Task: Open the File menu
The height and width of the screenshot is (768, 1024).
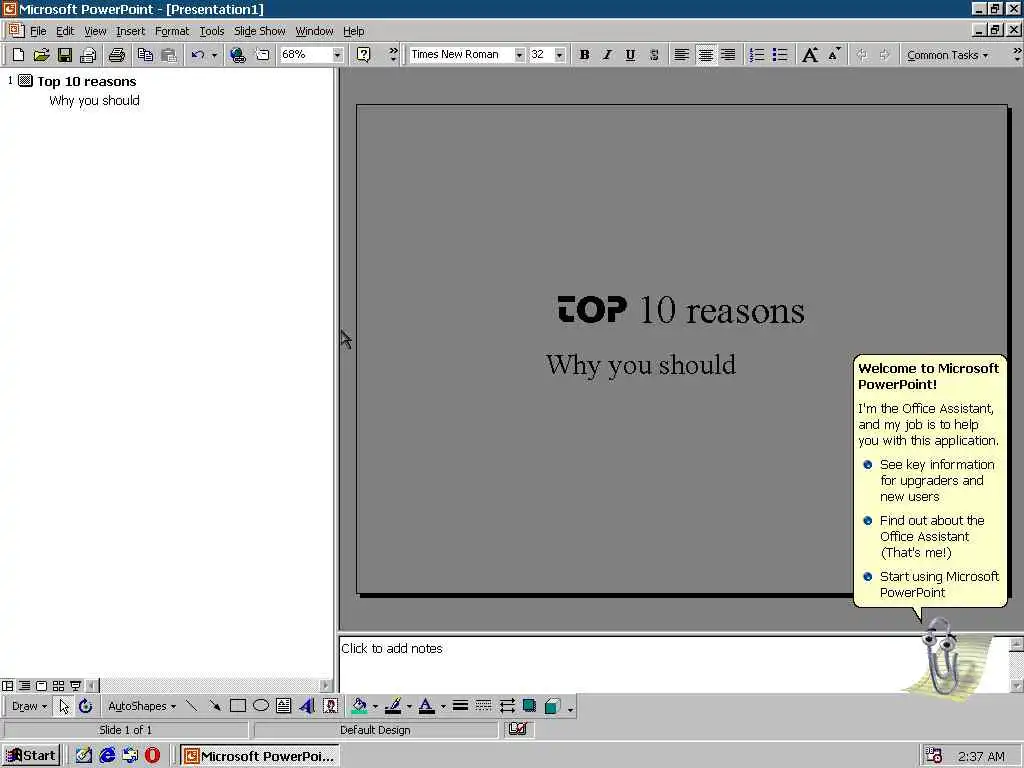Action: tap(38, 31)
